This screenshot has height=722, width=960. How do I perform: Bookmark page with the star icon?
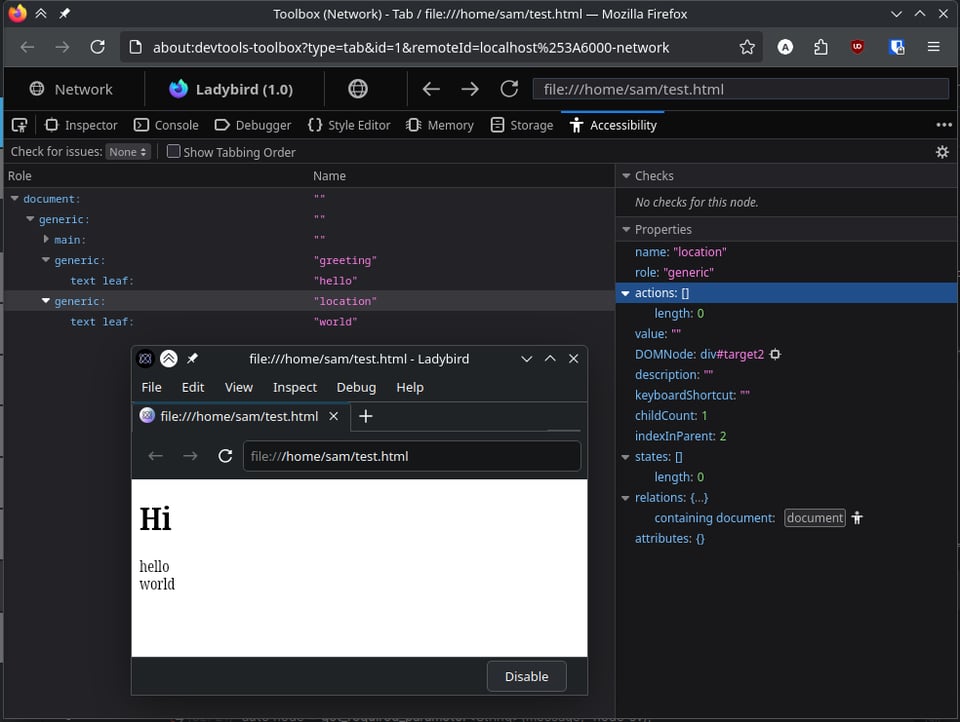pos(747,47)
